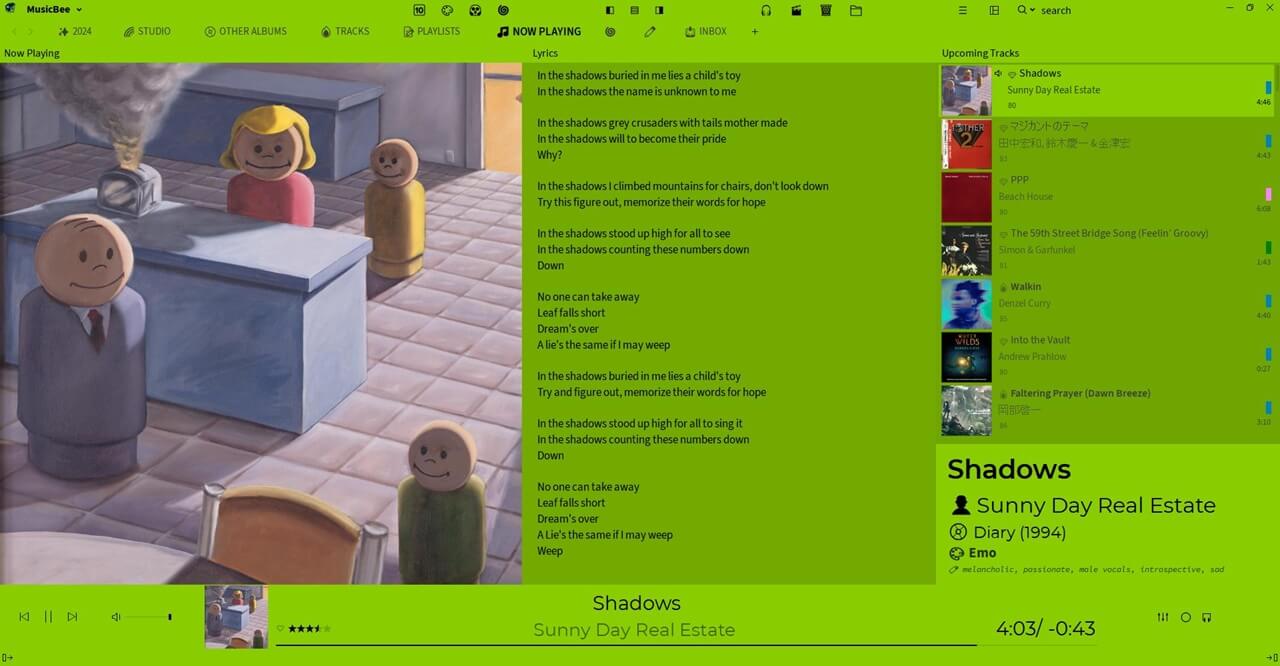Click the Walkin blue album thumbnail
1280x666 pixels.
tap(966, 304)
